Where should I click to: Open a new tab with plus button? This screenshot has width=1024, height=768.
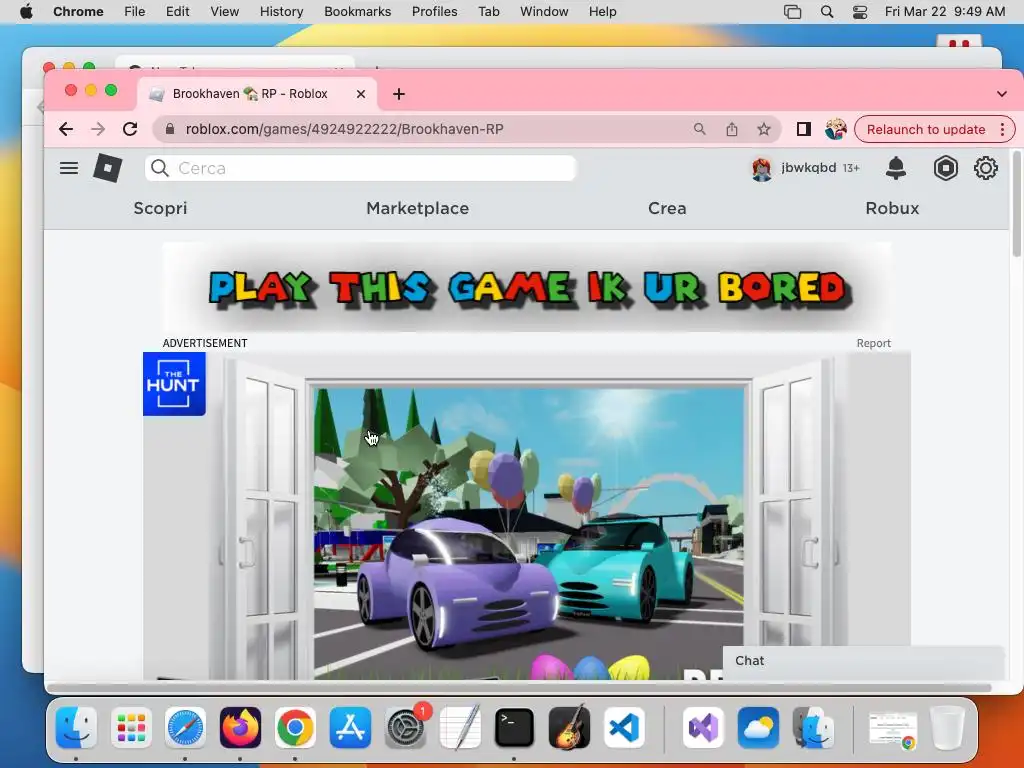pos(398,94)
